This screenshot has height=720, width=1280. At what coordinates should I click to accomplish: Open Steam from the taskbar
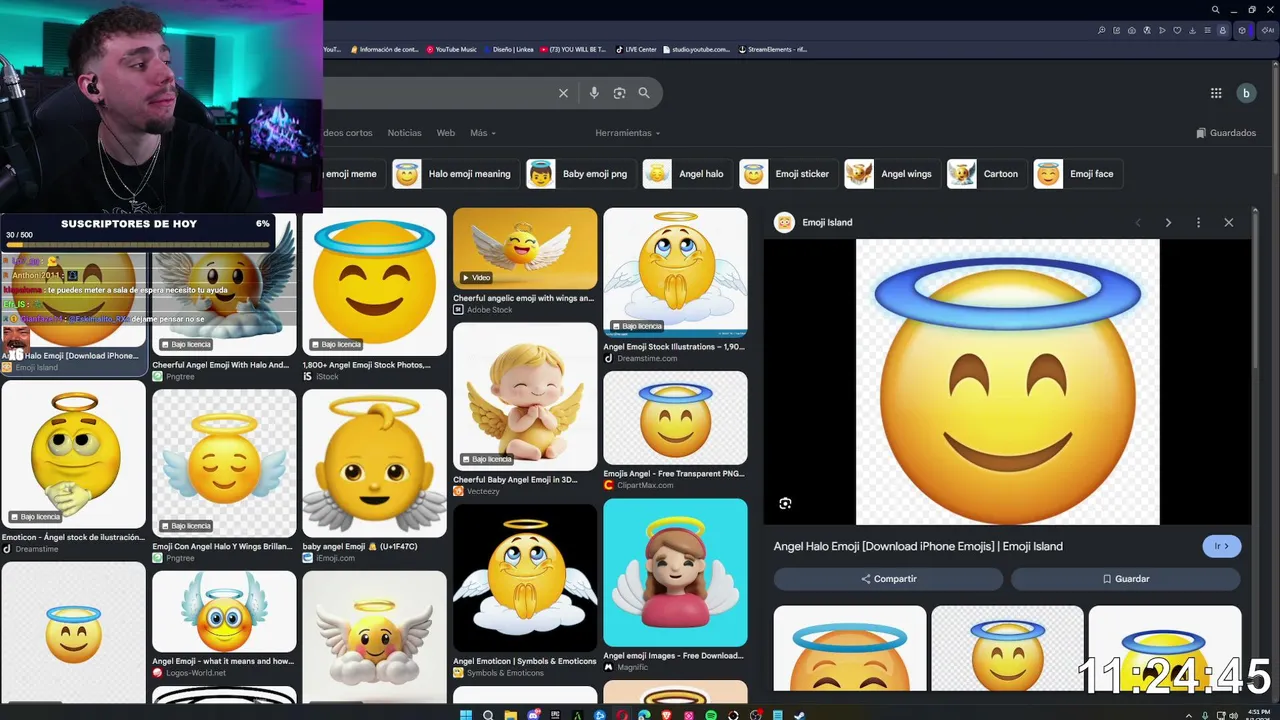point(799,715)
